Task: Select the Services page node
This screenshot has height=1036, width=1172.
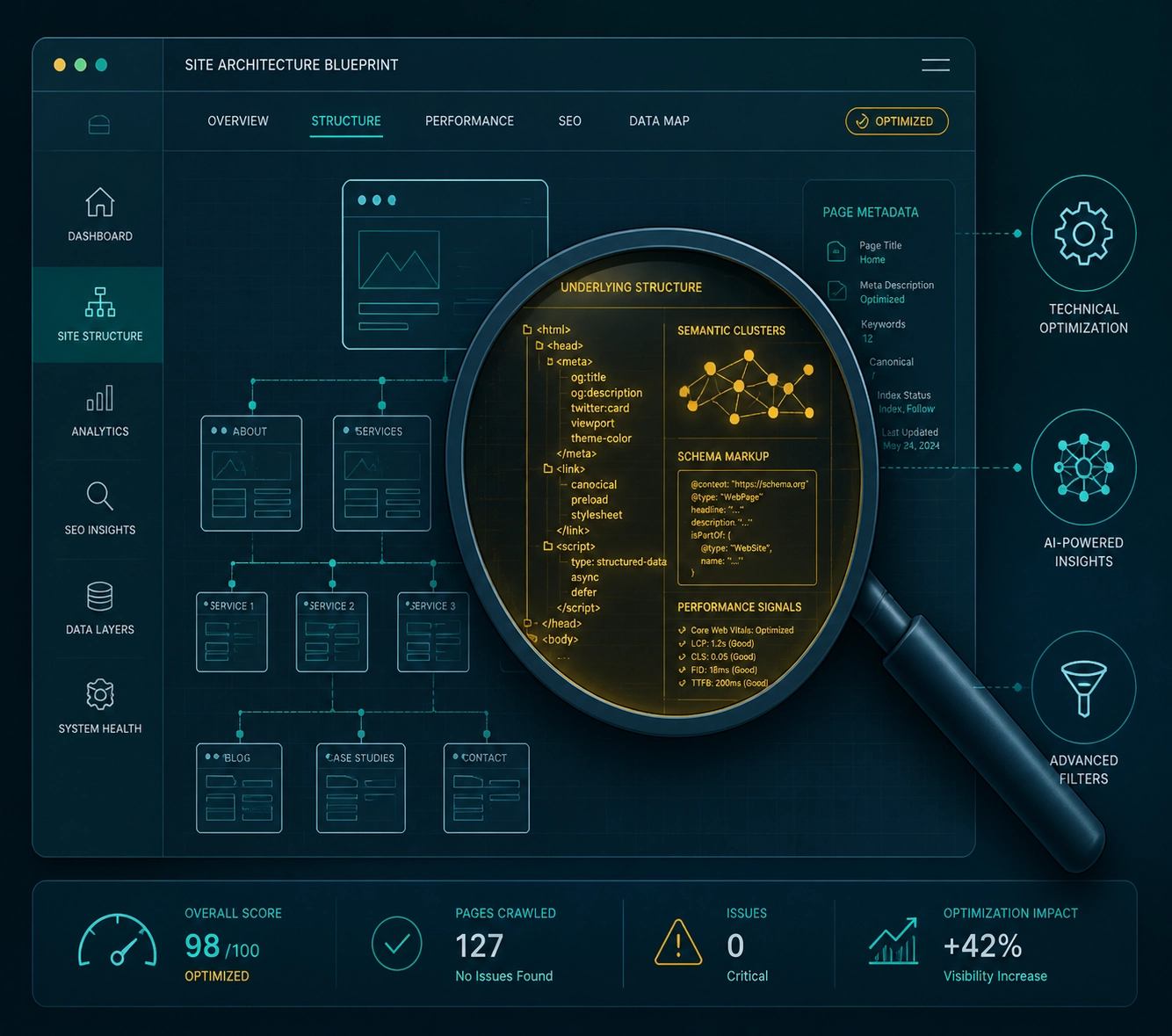Action: click(382, 474)
